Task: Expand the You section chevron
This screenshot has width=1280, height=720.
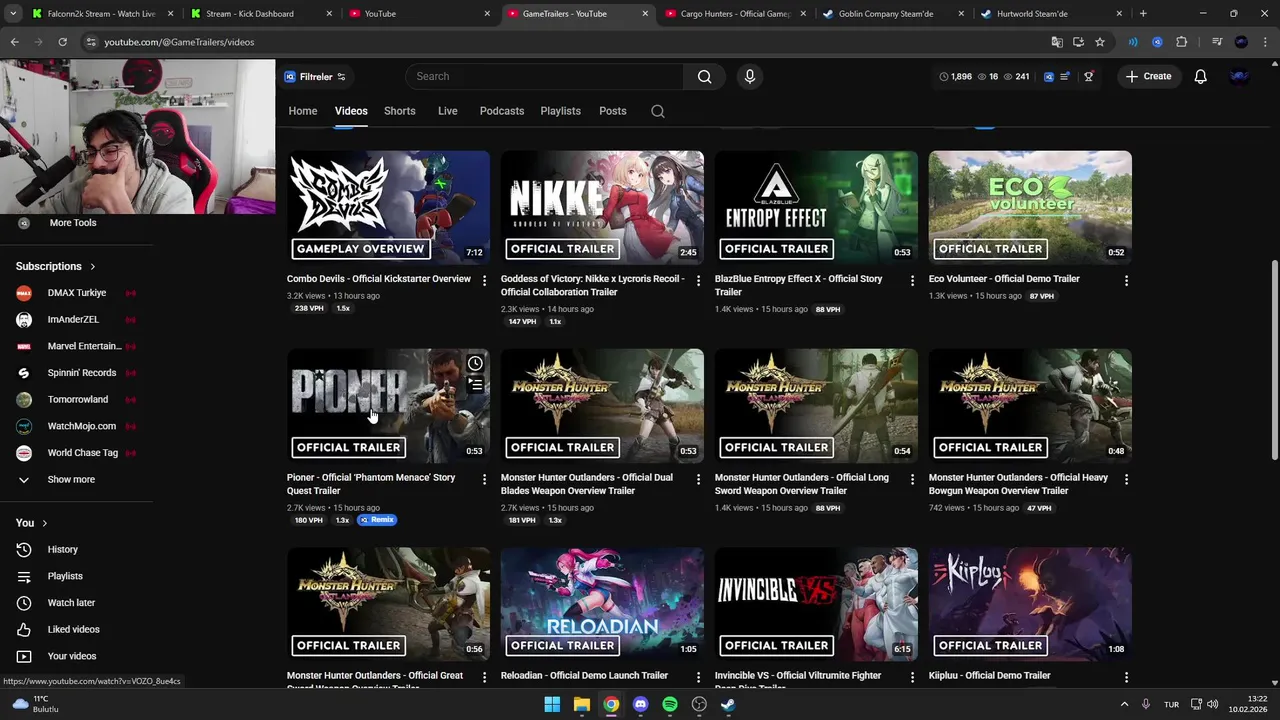Action: 44,523
